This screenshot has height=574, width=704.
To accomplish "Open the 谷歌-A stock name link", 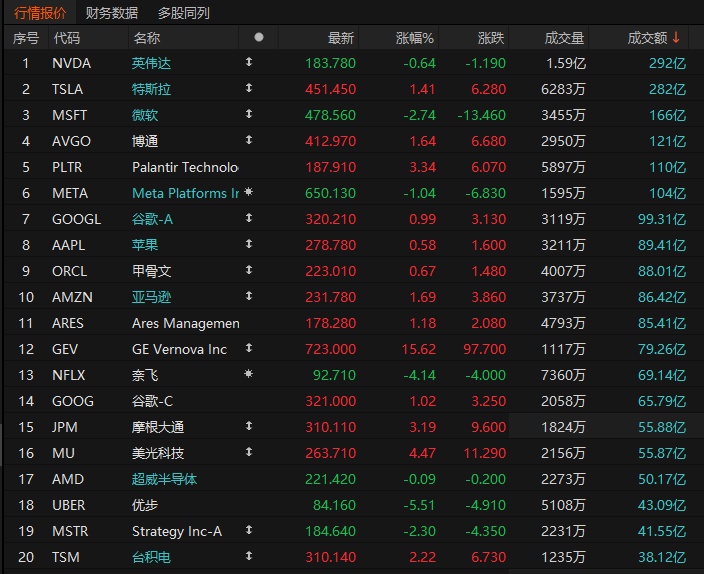I will click(x=152, y=220).
